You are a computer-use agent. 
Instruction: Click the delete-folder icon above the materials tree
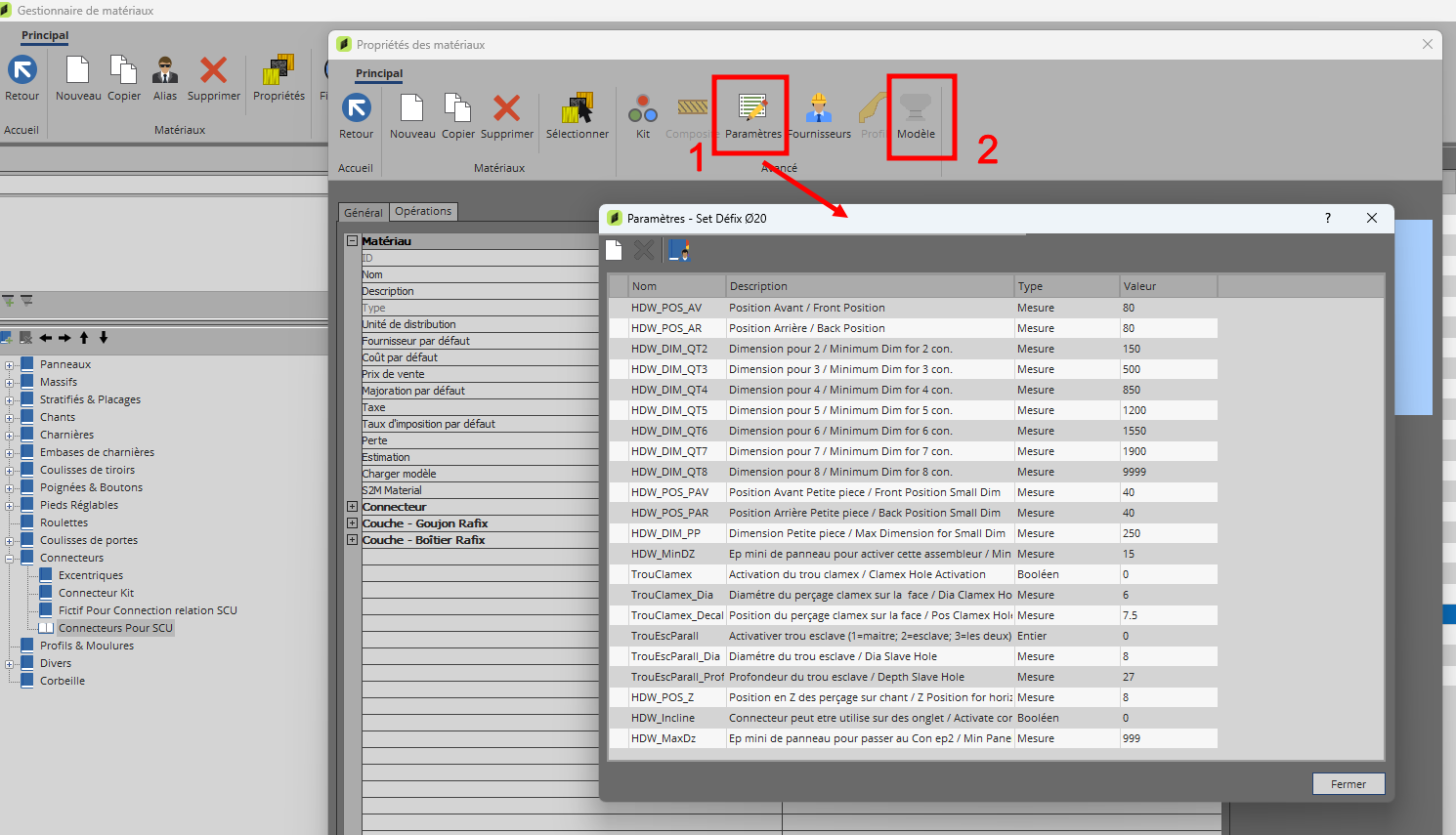[x=25, y=338]
